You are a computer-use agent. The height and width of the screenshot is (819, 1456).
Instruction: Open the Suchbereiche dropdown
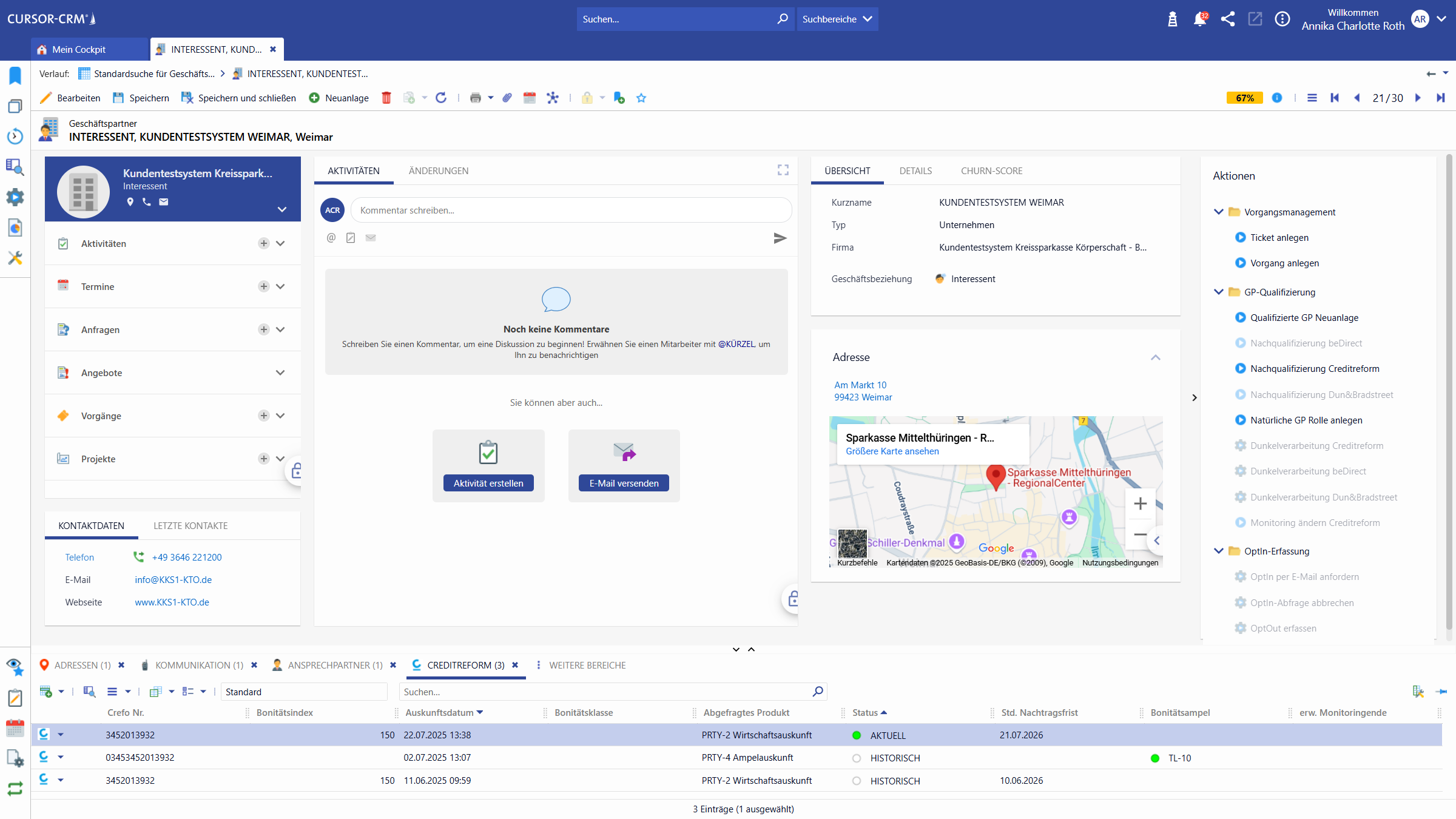(x=837, y=19)
